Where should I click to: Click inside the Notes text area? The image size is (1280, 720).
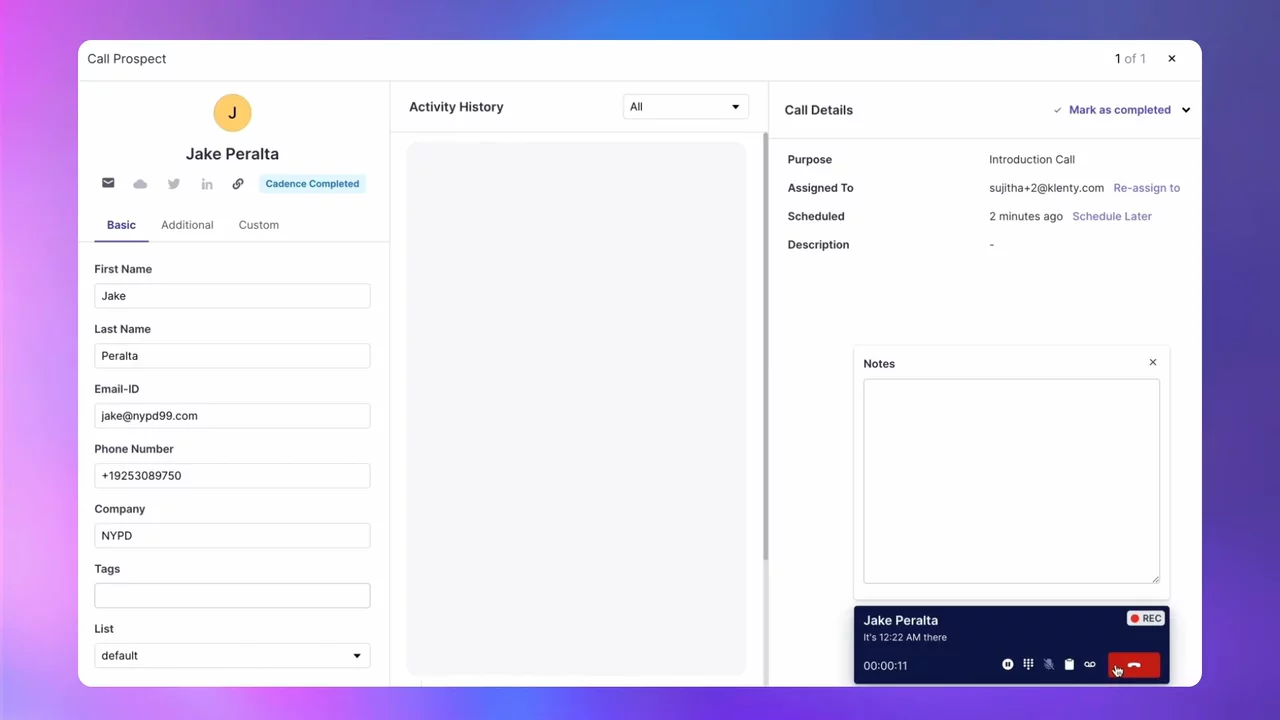tap(1011, 481)
